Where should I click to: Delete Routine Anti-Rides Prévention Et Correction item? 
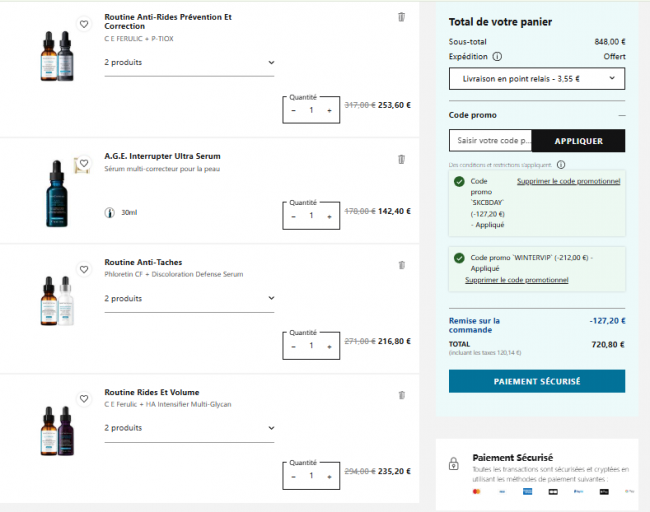401,17
